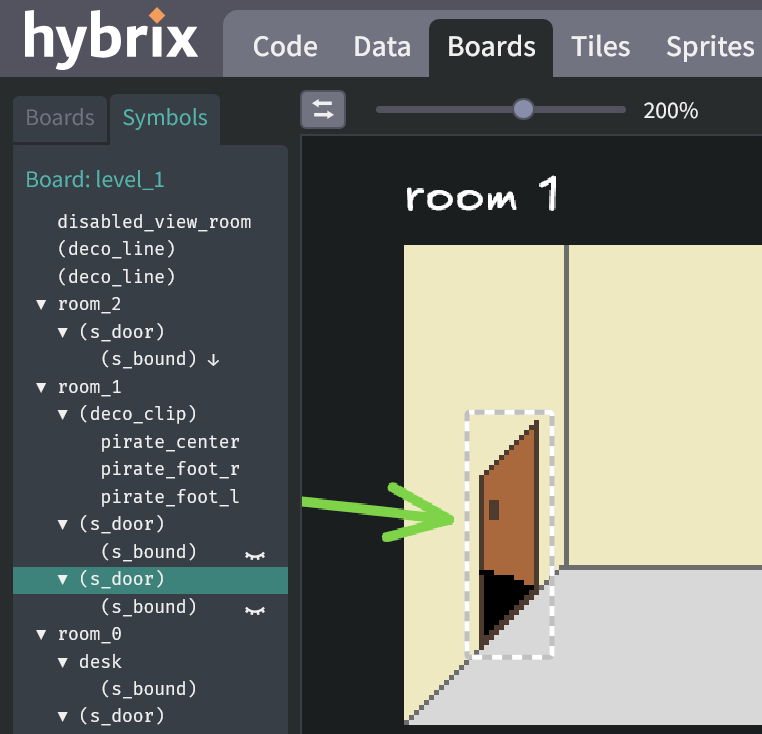Select the (deco_clip) symbol
The height and width of the screenshot is (734, 762).
click(x=138, y=415)
